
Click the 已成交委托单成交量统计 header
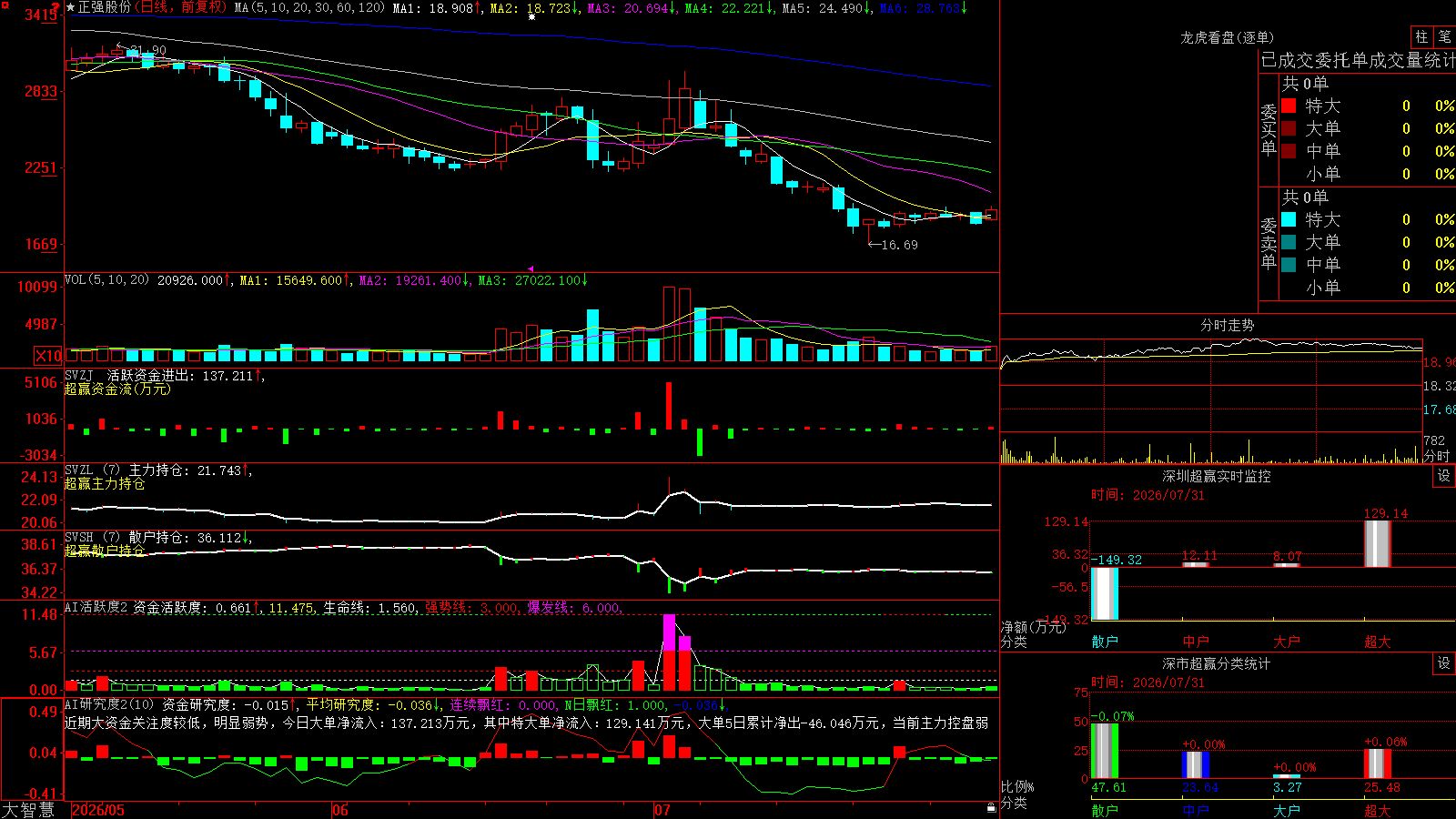pyautogui.click(x=1358, y=60)
